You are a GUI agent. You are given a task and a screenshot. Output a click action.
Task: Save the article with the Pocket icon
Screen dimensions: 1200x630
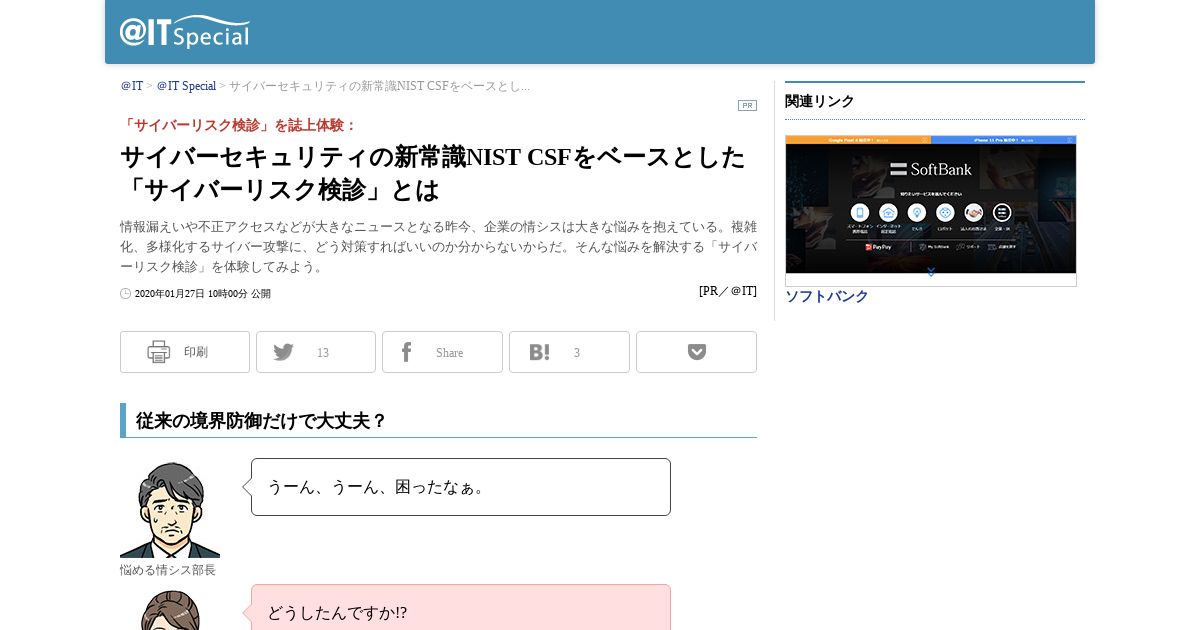(x=697, y=352)
